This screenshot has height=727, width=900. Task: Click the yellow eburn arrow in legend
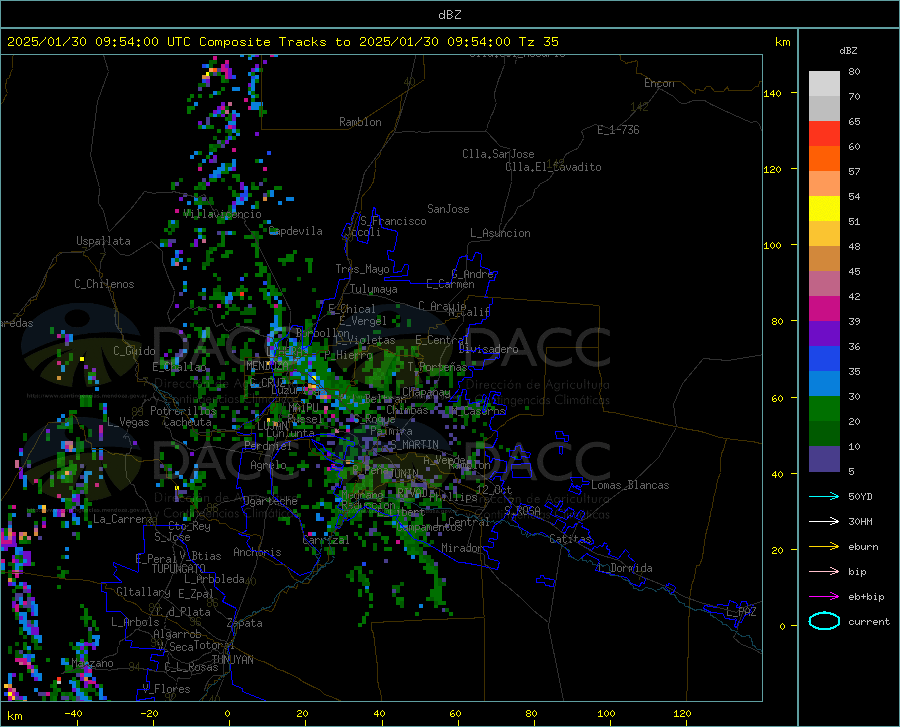pyautogui.click(x=824, y=546)
